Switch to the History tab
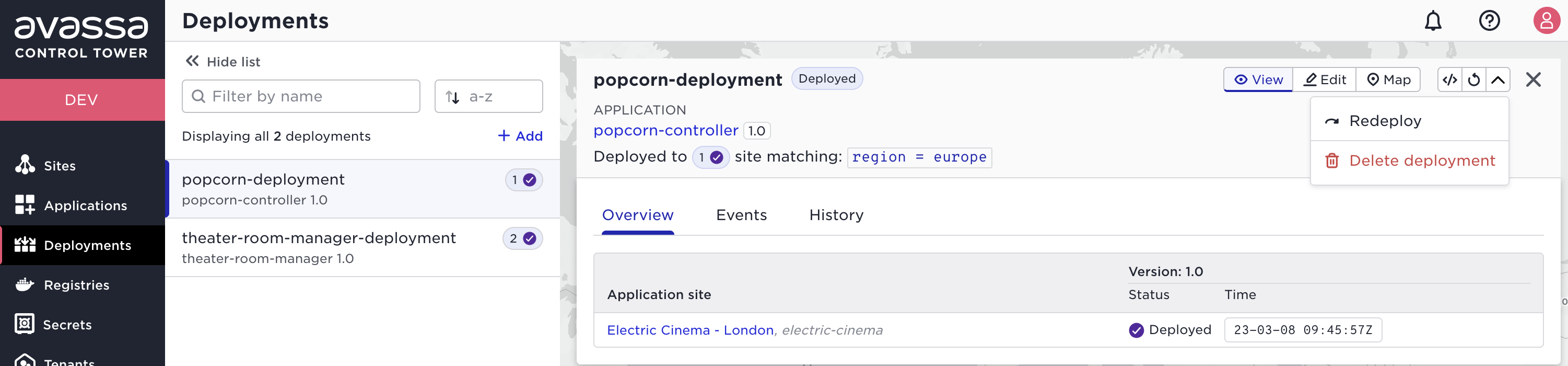Screen dimensions: 1568x366 pos(836,215)
